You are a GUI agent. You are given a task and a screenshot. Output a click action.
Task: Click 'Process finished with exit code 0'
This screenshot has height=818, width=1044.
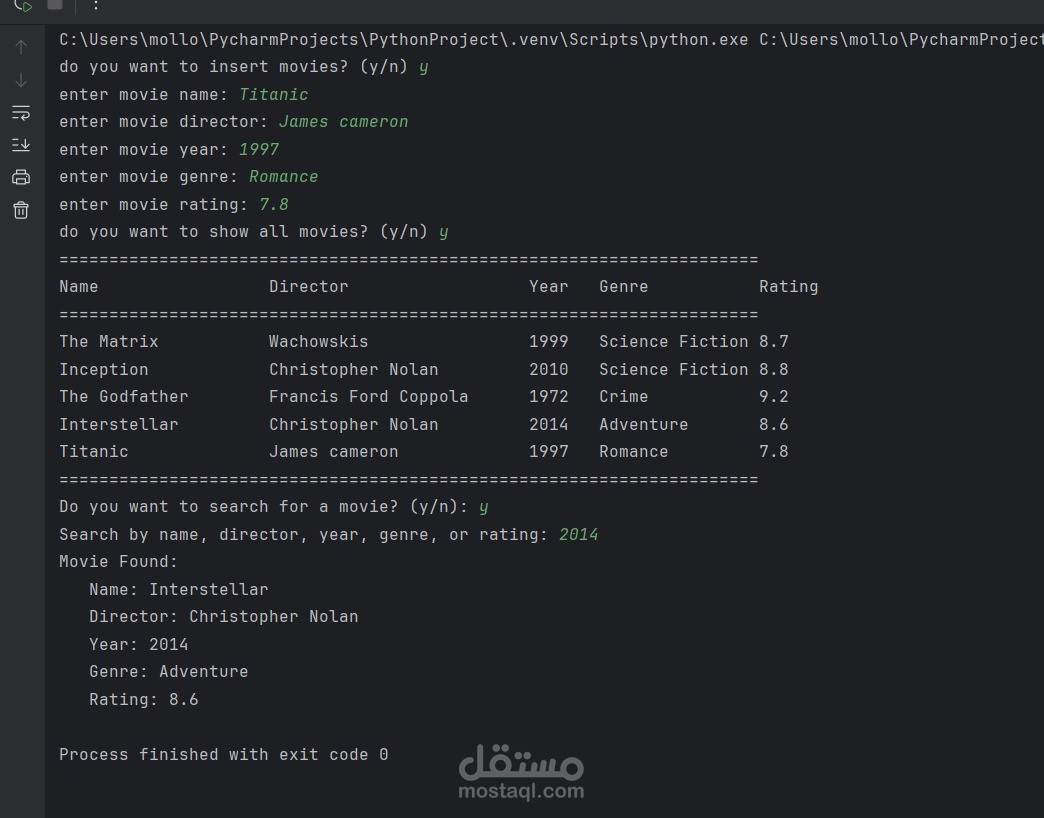(x=223, y=755)
